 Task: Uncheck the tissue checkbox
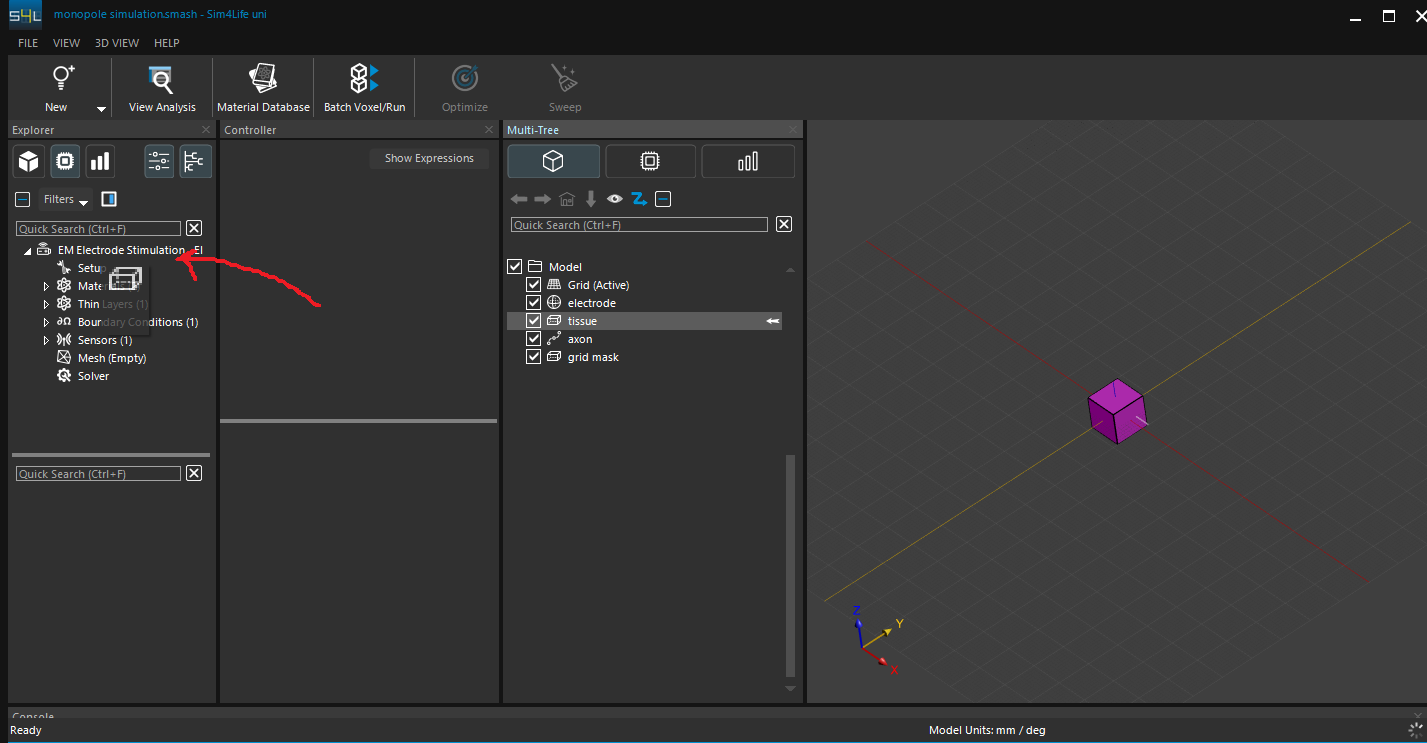coord(534,321)
